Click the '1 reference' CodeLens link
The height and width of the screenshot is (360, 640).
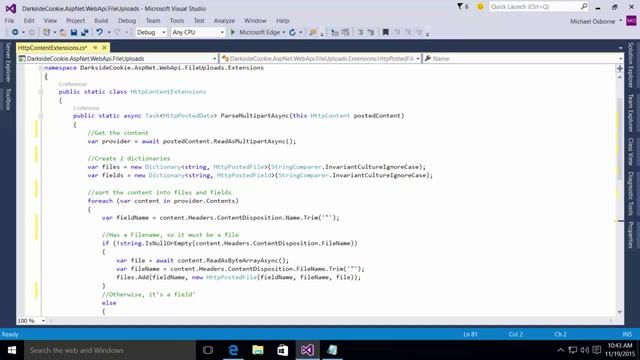tap(86, 108)
